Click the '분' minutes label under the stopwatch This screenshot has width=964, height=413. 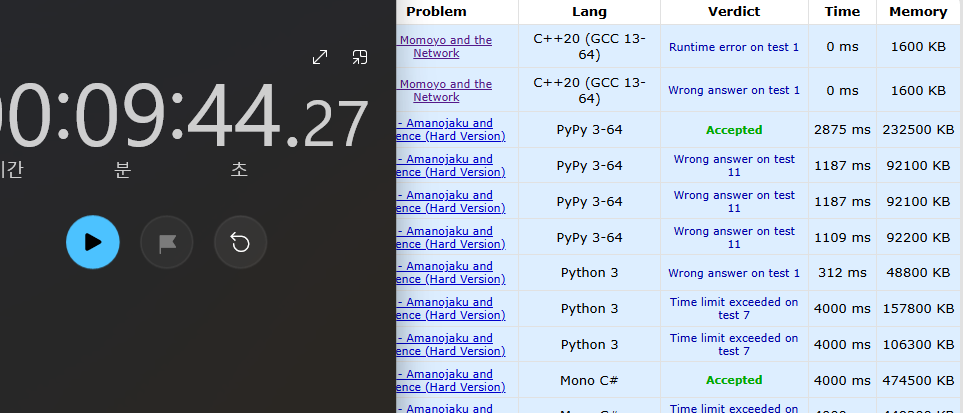[122, 170]
